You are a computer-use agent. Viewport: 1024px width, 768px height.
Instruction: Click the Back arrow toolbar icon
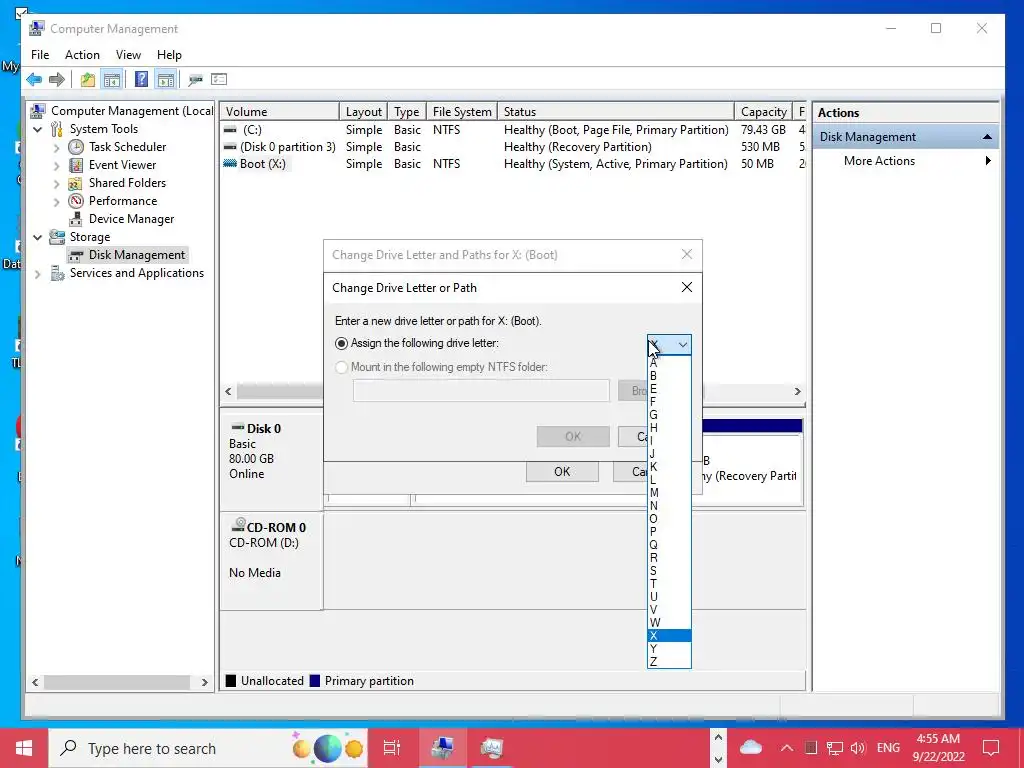pos(34,80)
